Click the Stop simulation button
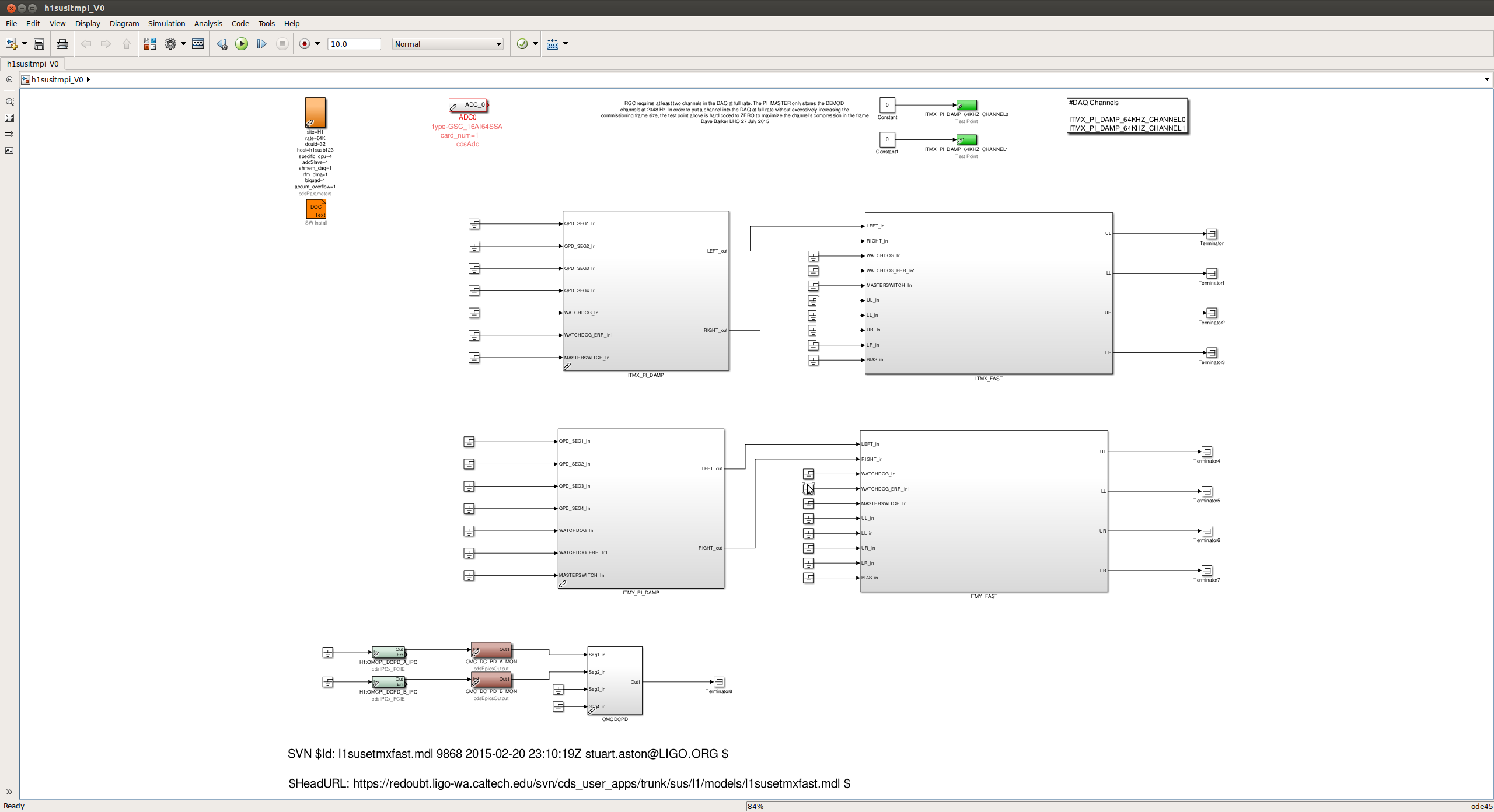The width and height of the screenshot is (1494, 812). tap(282, 44)
